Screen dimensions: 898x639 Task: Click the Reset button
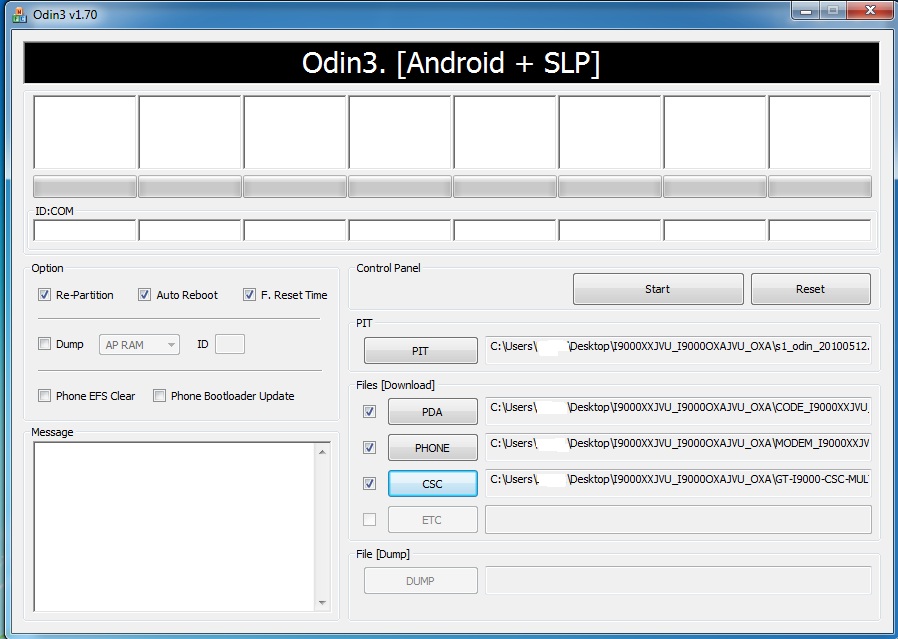point(810,289)
